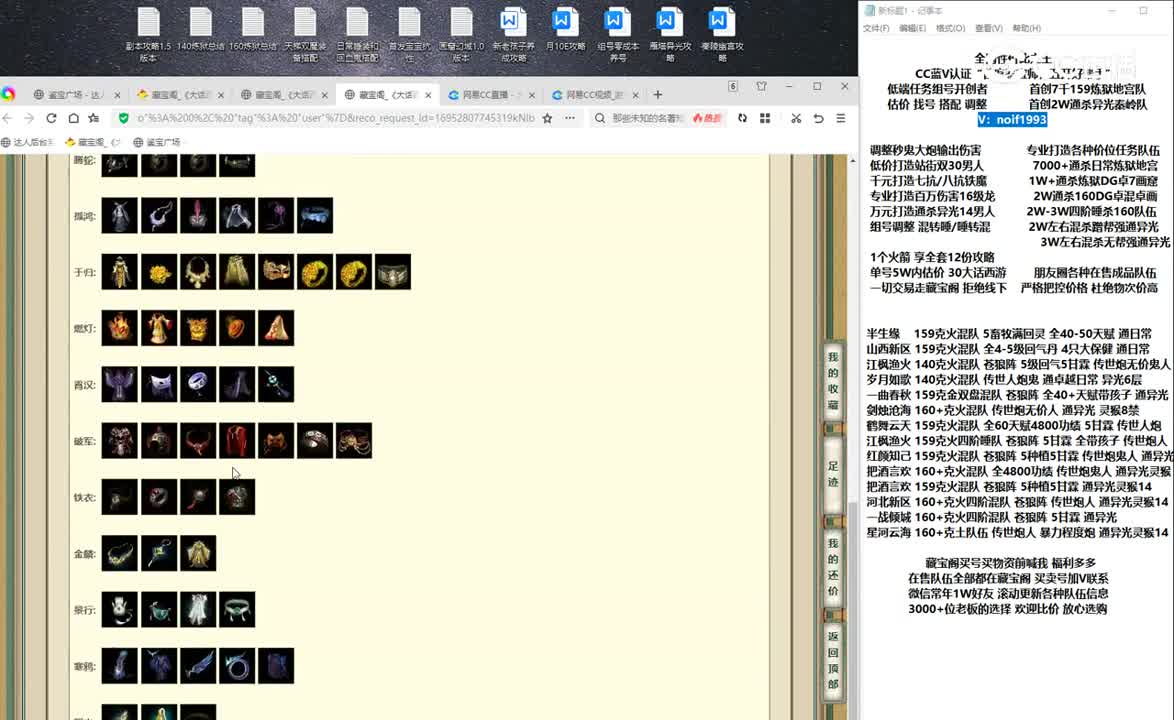Open the 足迹 side button
This screenshot has height=720, width=1174.
(833, 474)
